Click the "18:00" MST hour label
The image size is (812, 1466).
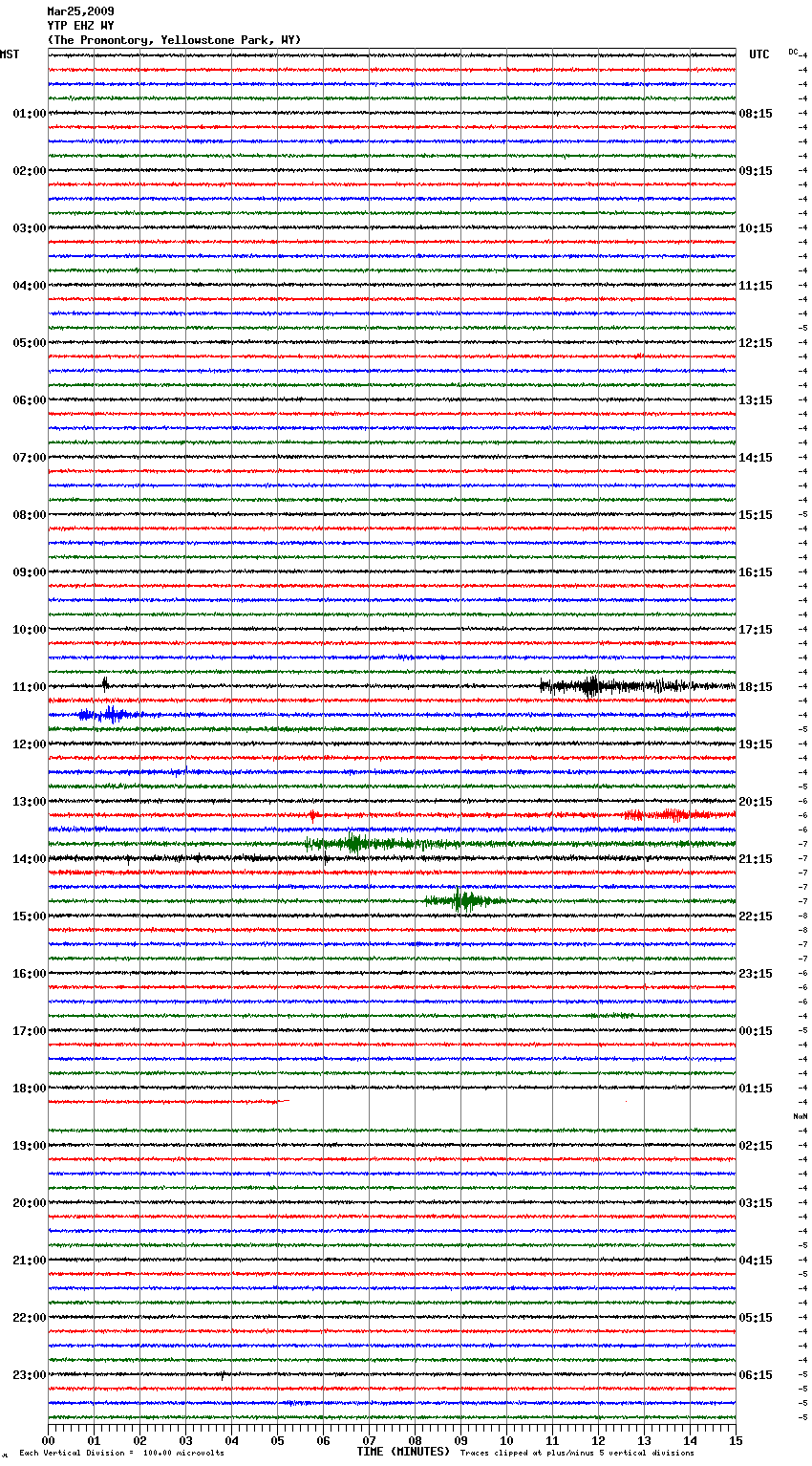point(30,1089)
